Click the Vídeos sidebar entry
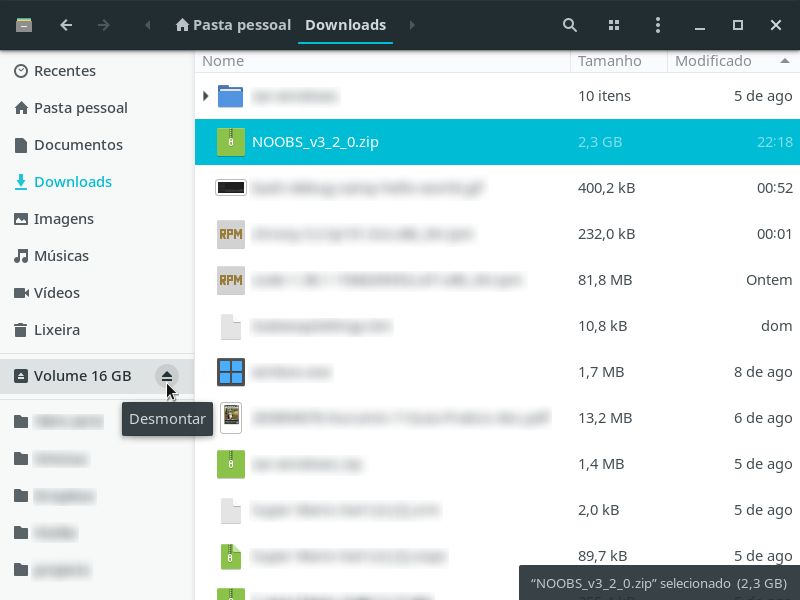 57,293
